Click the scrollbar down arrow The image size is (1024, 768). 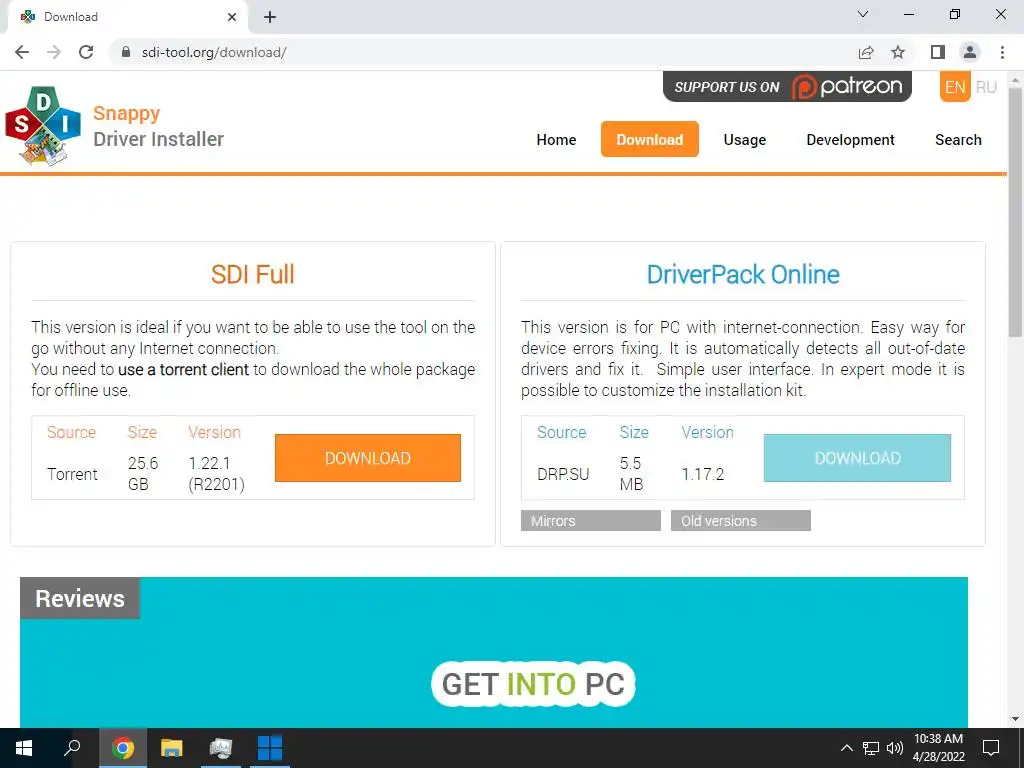pos(1015,719)
